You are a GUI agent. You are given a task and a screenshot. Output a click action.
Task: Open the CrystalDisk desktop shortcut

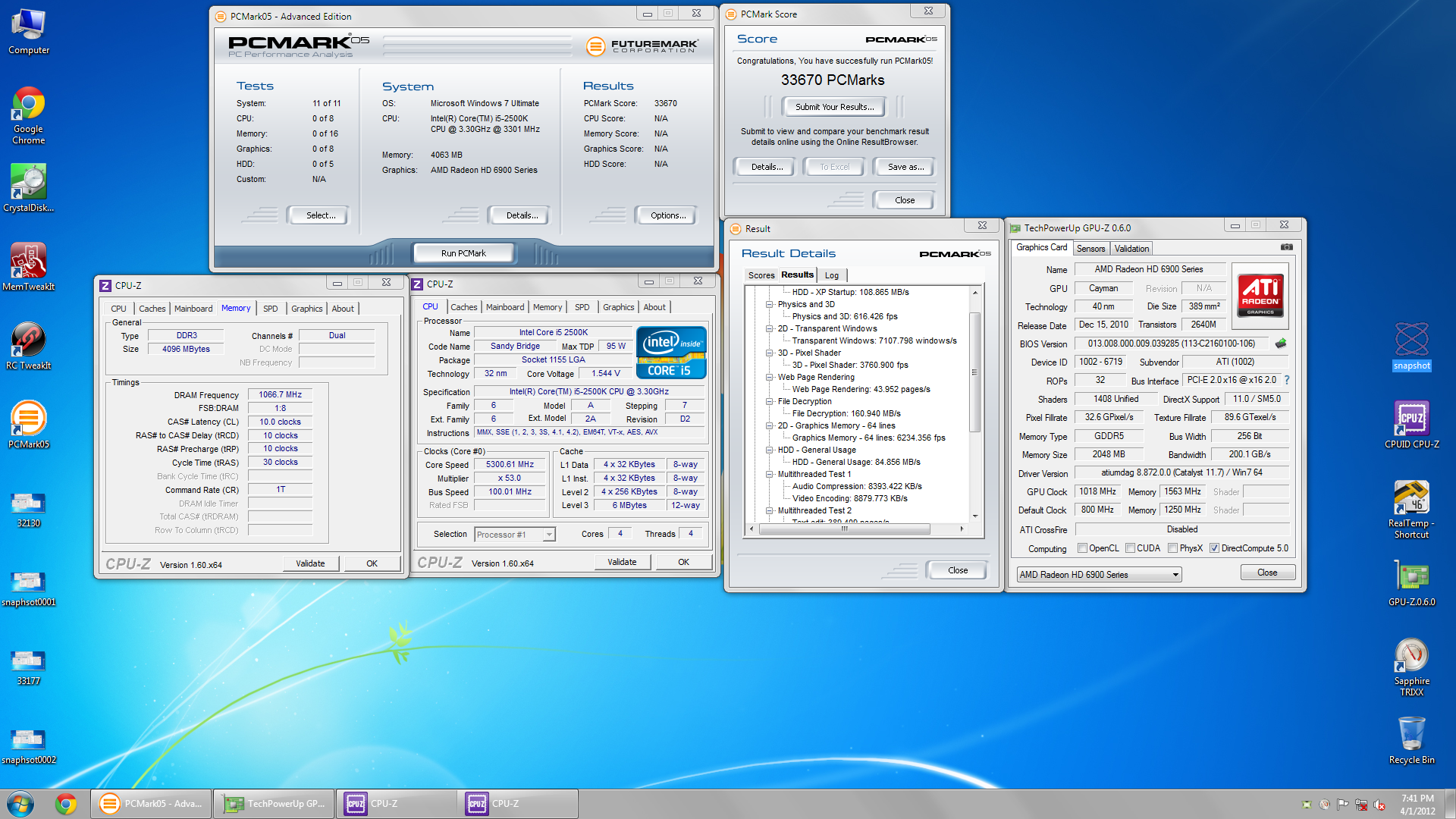click(x=28, y=189)
